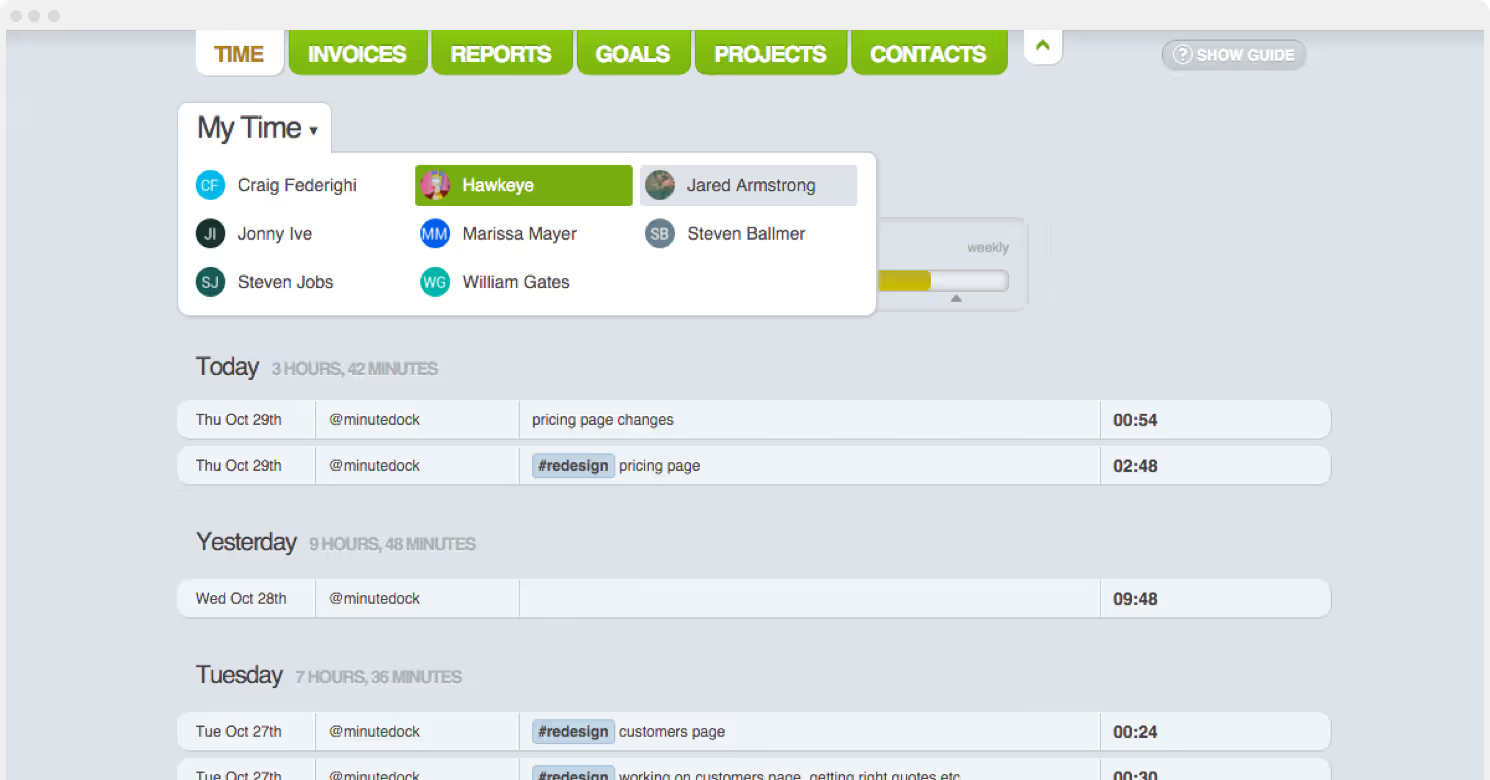Select the 09:48 duration for Wed Oct 28th
This screenshot has width=1490, height=780.
[x=1135, y=598]
